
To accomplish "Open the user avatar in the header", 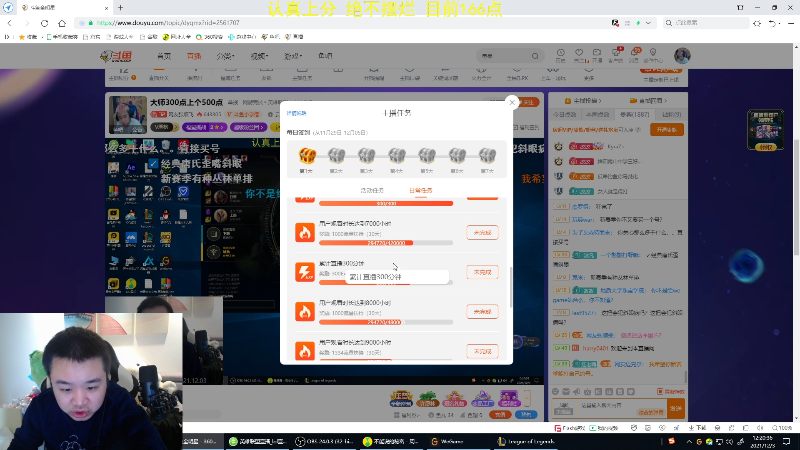I will [682, 56].
